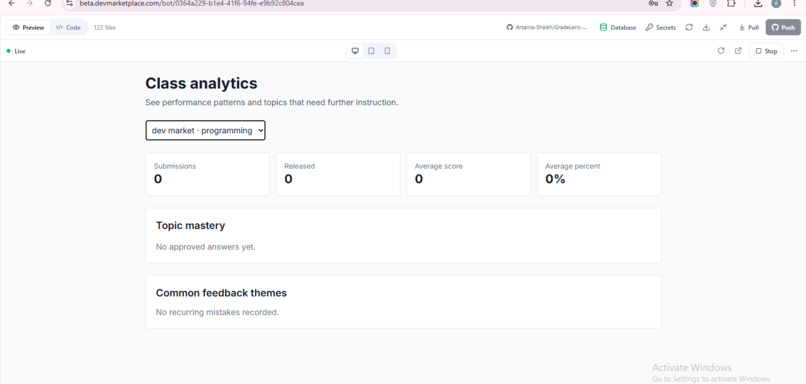Click the Released stat card
Image resolution: width=806 pixels, height=384 pixels.
click(338, 174)
